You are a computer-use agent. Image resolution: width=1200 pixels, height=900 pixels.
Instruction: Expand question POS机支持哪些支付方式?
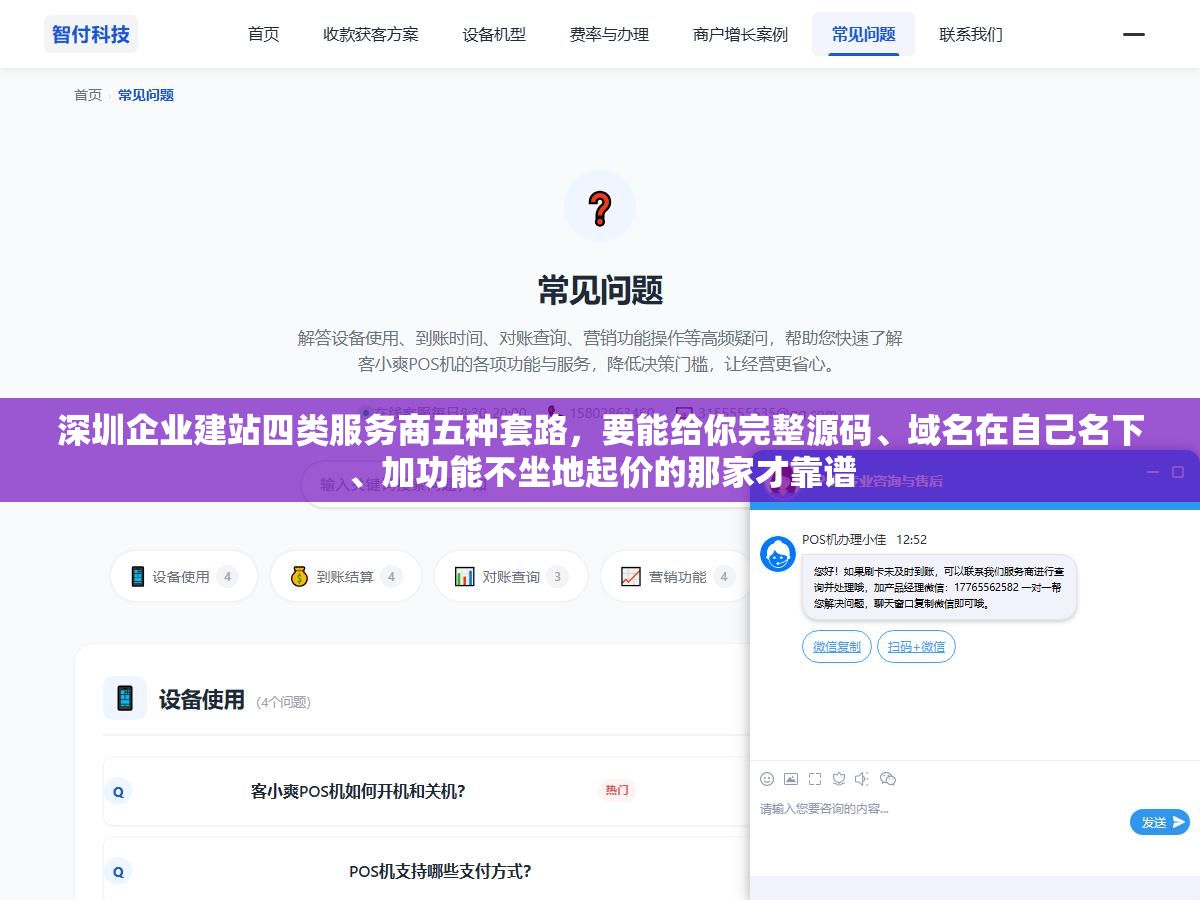pyautogui.click(x=427, y=871)
